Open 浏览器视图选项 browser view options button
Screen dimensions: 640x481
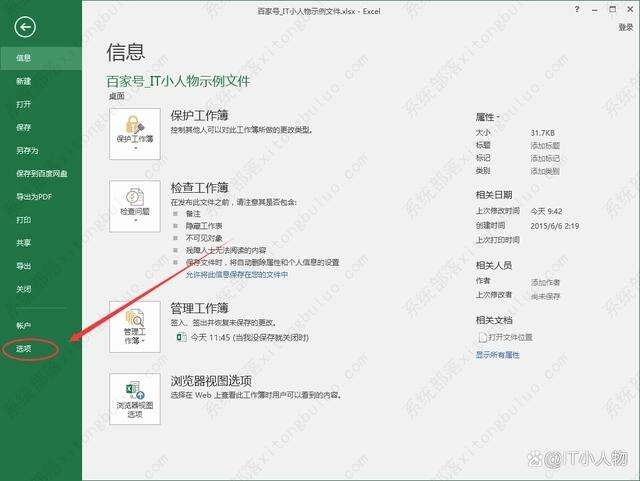click(x=135, y=399)
